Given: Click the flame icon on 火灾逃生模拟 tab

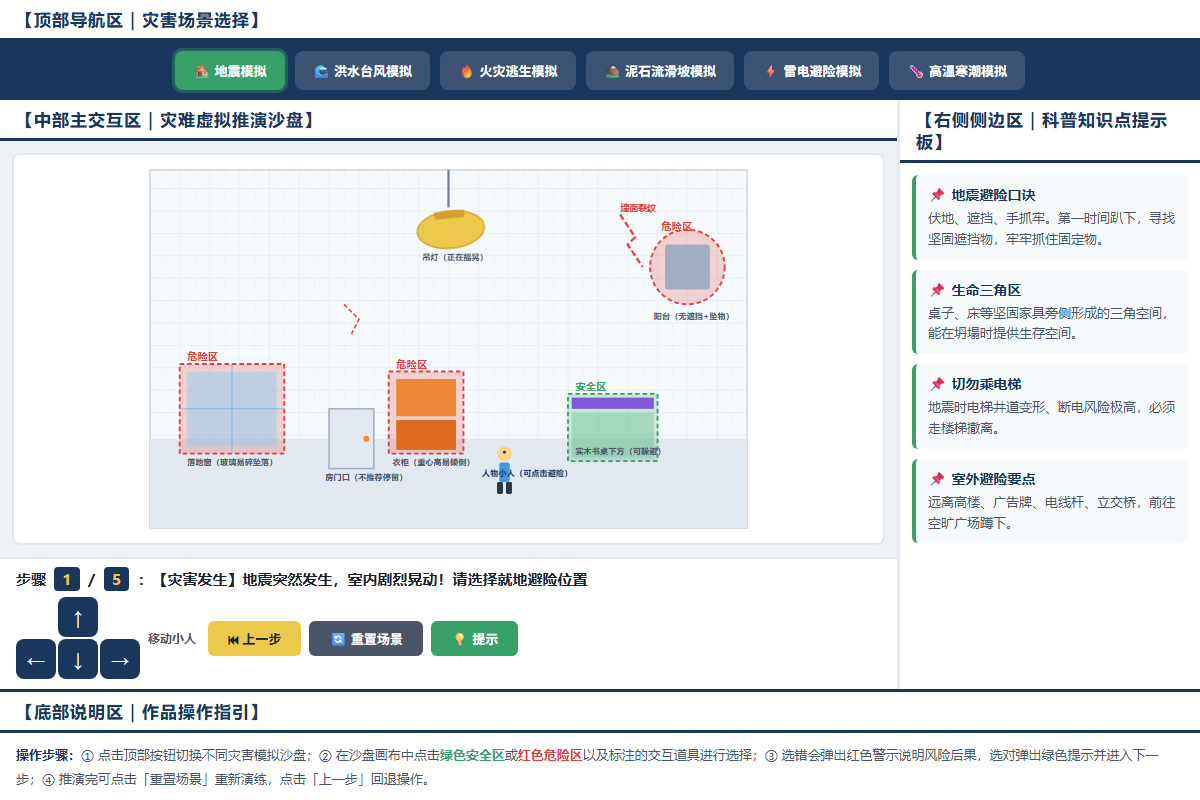Looking at the screenshot, I should (466, 71).
